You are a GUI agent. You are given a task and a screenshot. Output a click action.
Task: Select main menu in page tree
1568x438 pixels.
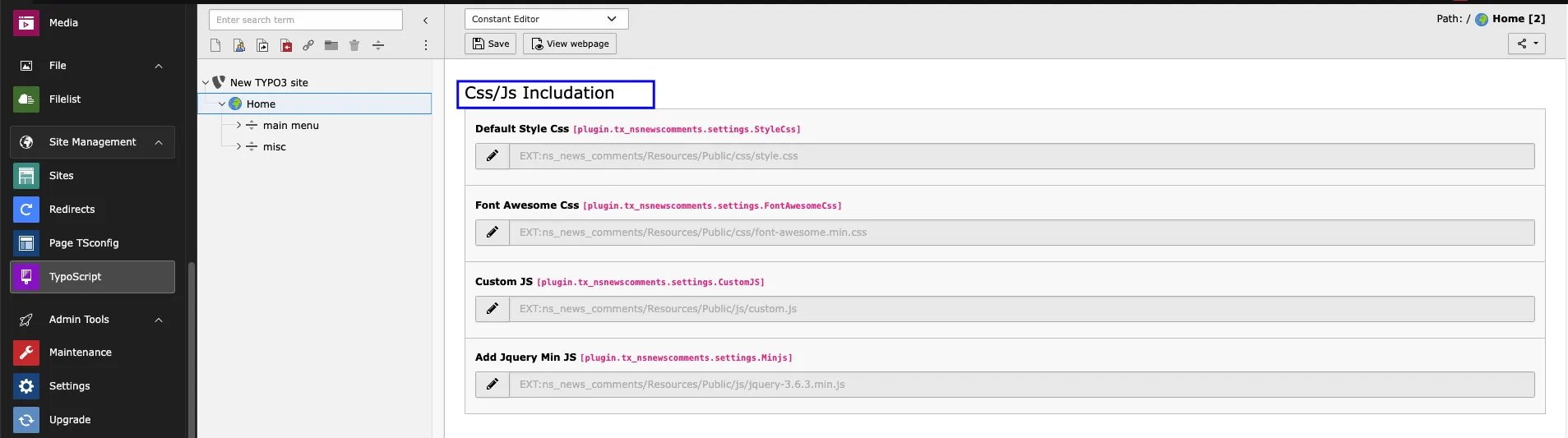point(290,126)
